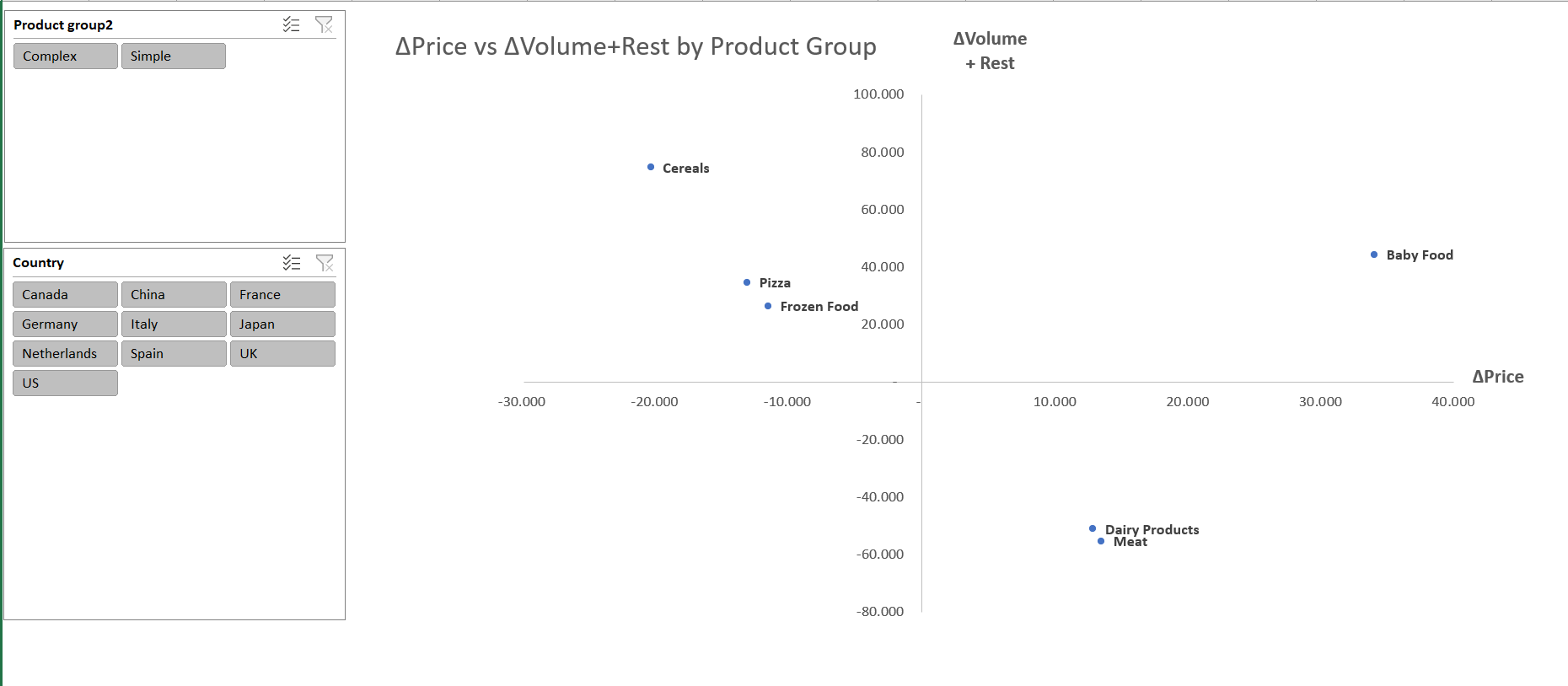Filter by China
Image resolution: width=1568 pixels, height=686 pixels.
pyautogui.click(x=174, y=295)
